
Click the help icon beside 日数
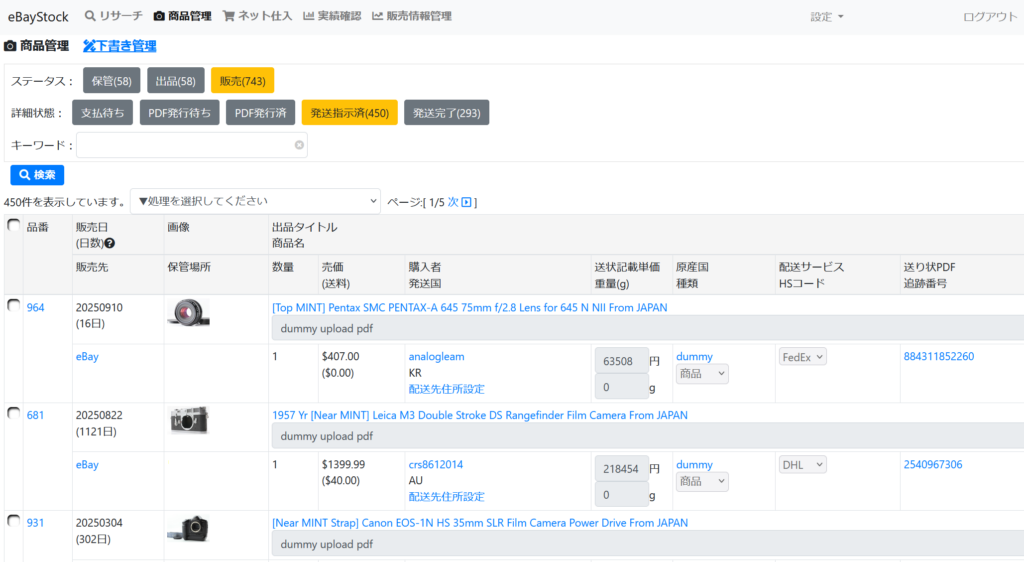pyautogui.click(x=110, y=243)
